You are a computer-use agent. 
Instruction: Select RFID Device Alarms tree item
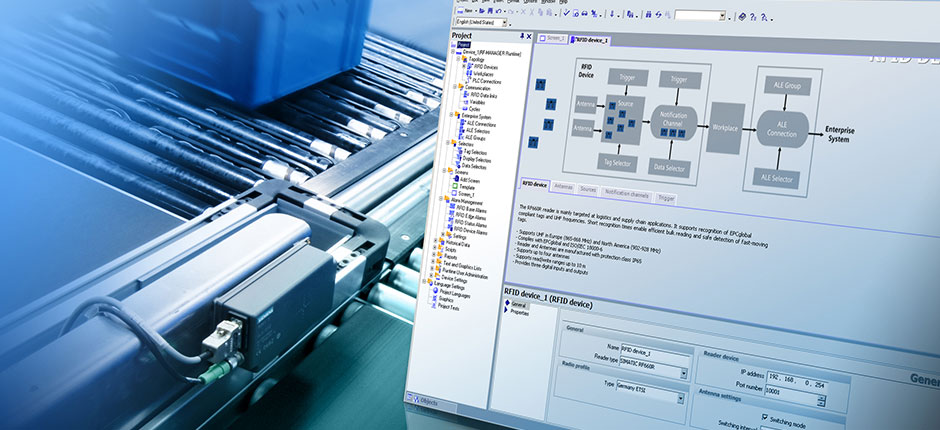470,231
